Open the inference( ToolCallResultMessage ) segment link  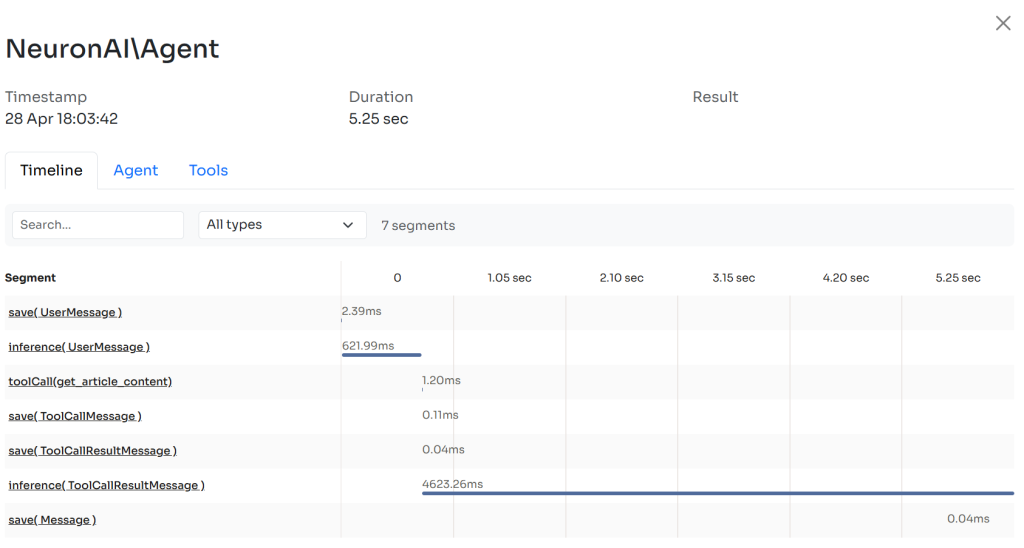click(106, 485)
